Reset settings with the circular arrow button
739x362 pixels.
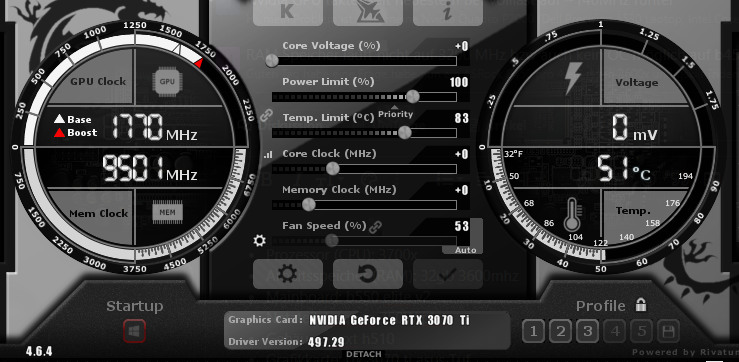coord(368,274)
